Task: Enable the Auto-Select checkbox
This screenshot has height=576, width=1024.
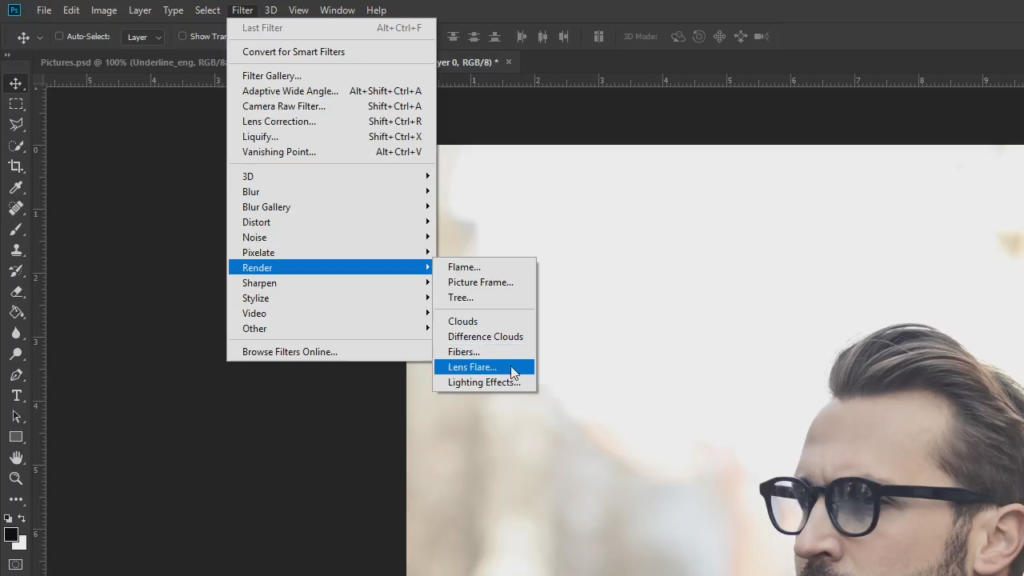Action: pyautogui.click(x=59, y=37)
